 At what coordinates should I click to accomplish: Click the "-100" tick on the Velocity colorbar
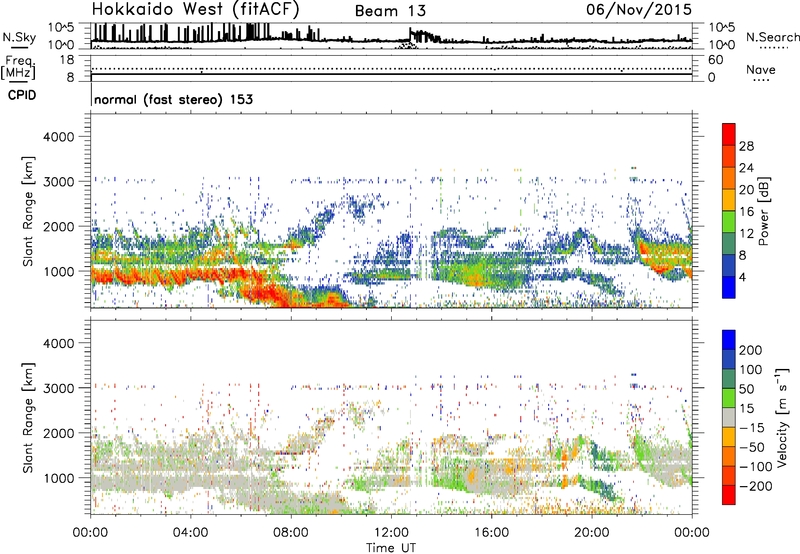756,466
